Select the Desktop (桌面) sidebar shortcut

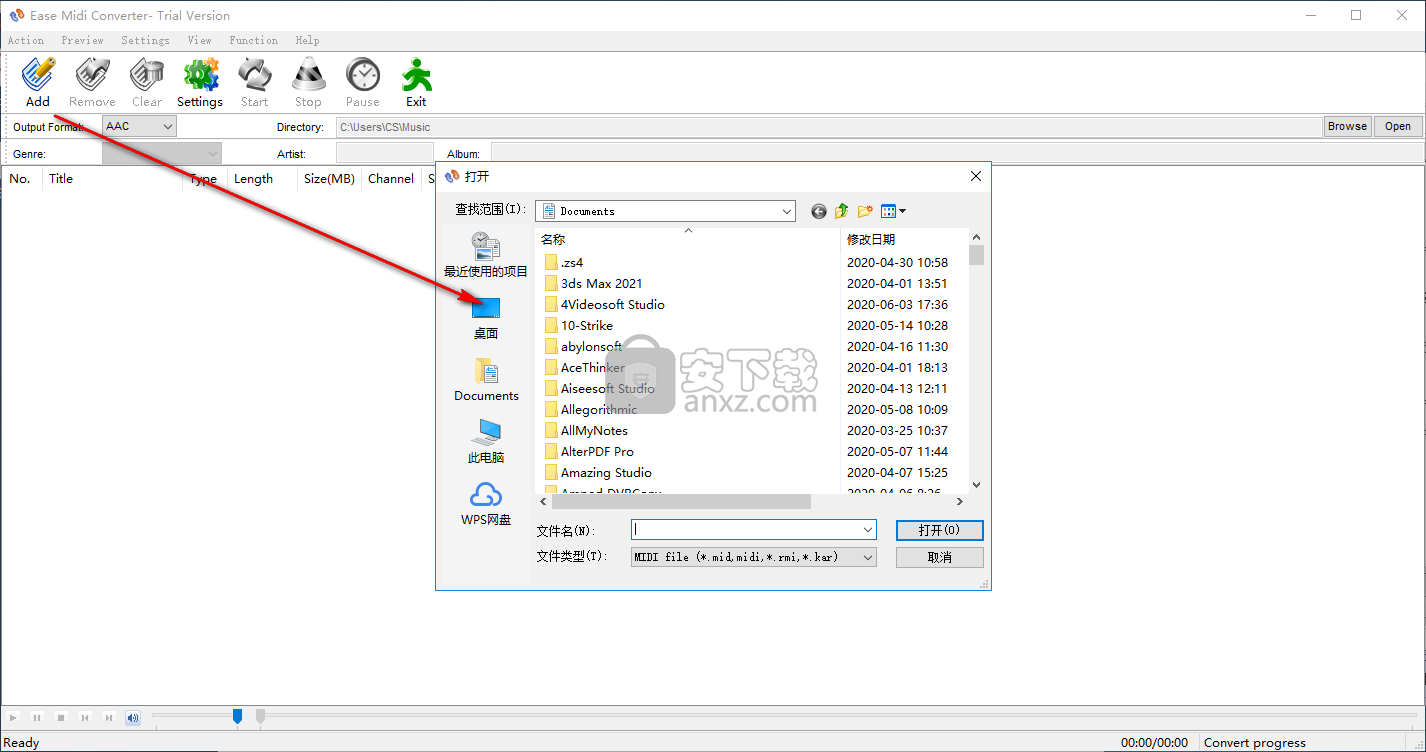[x=486, y=318]
